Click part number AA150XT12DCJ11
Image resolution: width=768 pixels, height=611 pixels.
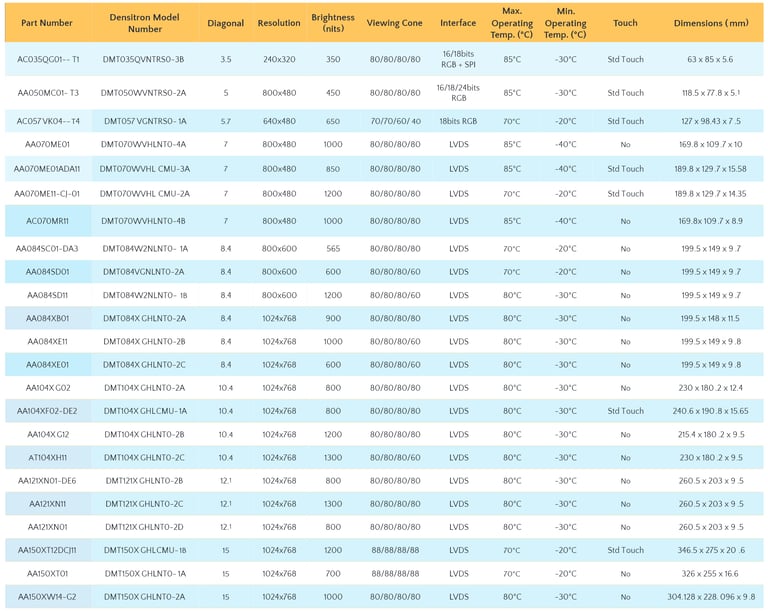point(47,550)
